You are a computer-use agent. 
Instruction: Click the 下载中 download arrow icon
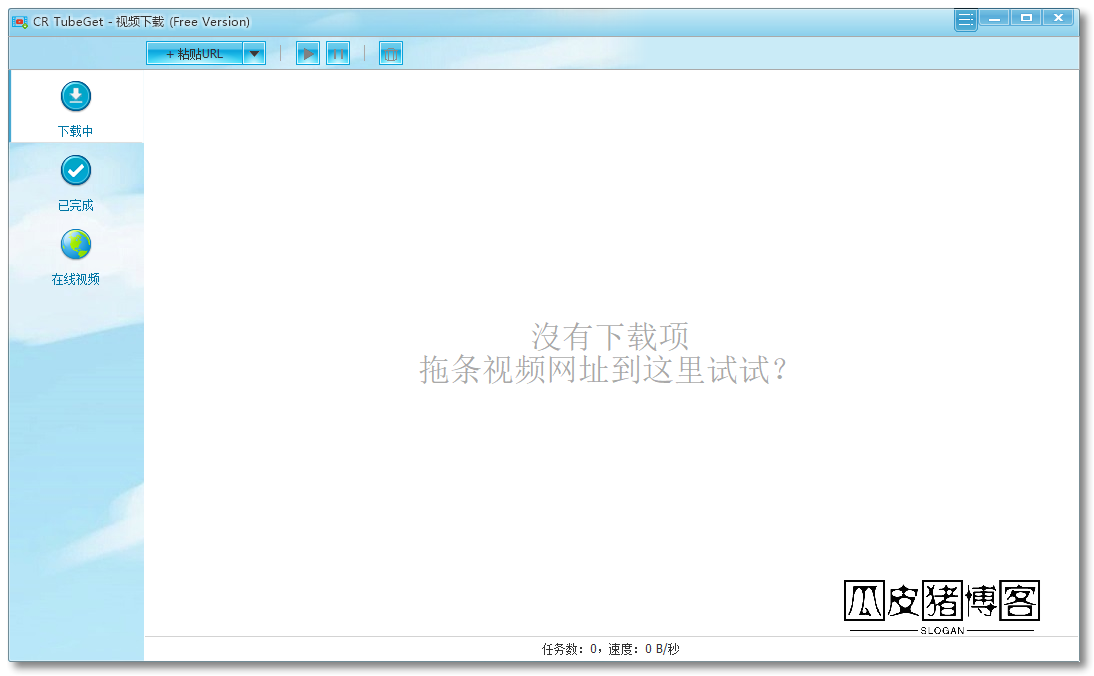(x=76, y=97)
